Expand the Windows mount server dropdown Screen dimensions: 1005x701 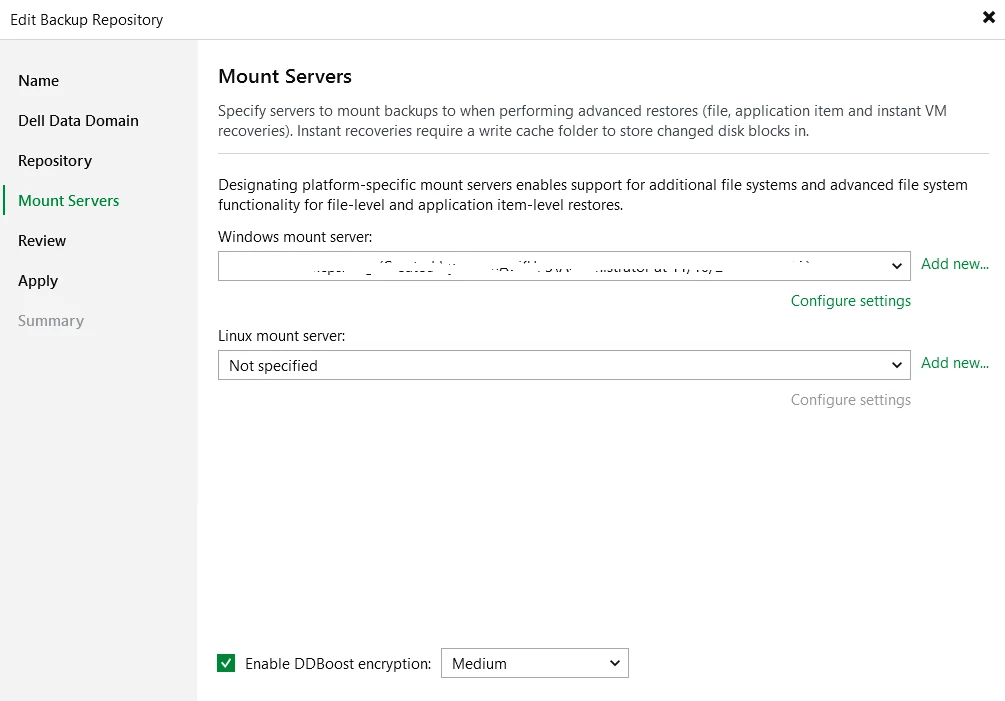point(896,266)
